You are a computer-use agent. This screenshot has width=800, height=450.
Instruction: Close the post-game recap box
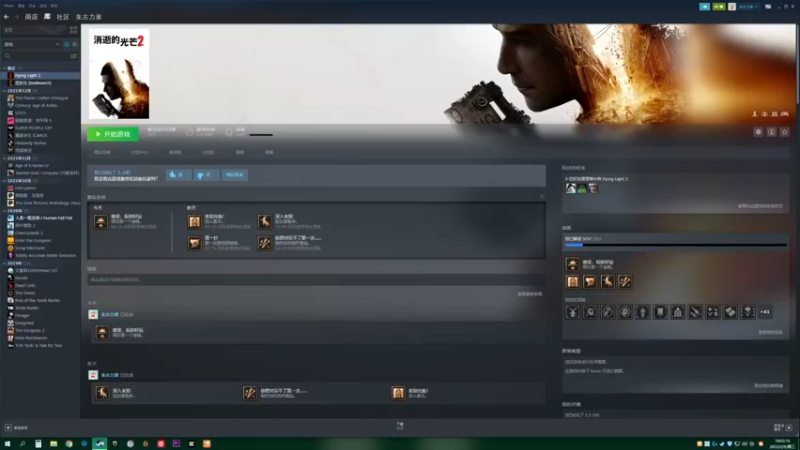coord(542,196)
